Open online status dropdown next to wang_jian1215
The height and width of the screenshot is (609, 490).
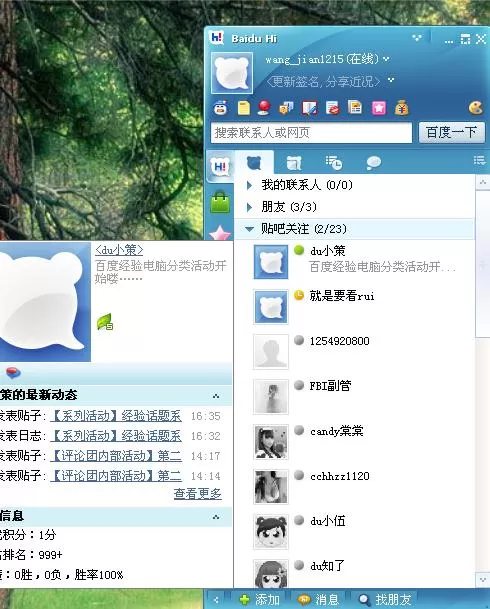click(x=386, y=59)
